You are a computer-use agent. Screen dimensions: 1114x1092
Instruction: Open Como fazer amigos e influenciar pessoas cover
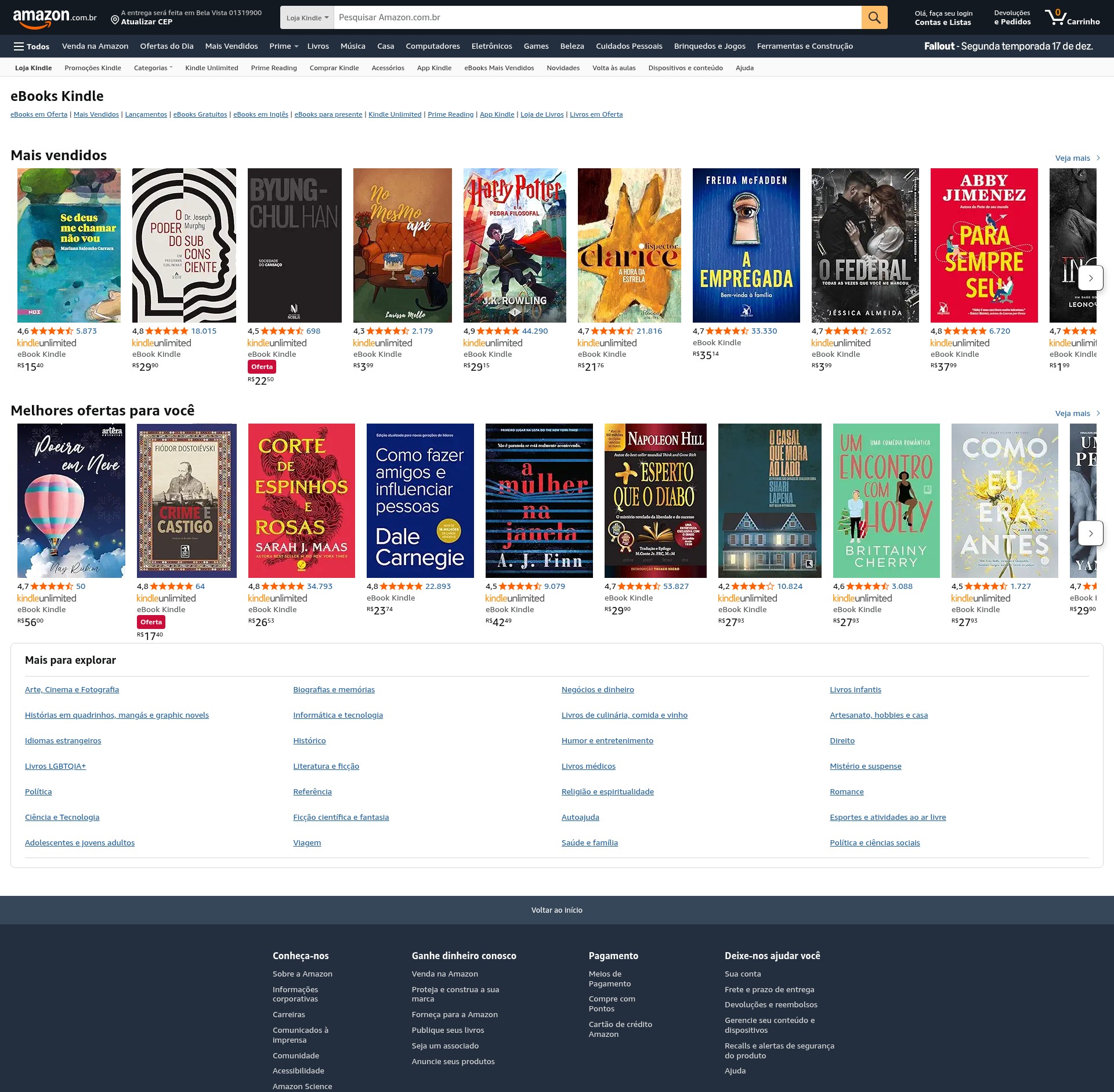coord(420,501)
